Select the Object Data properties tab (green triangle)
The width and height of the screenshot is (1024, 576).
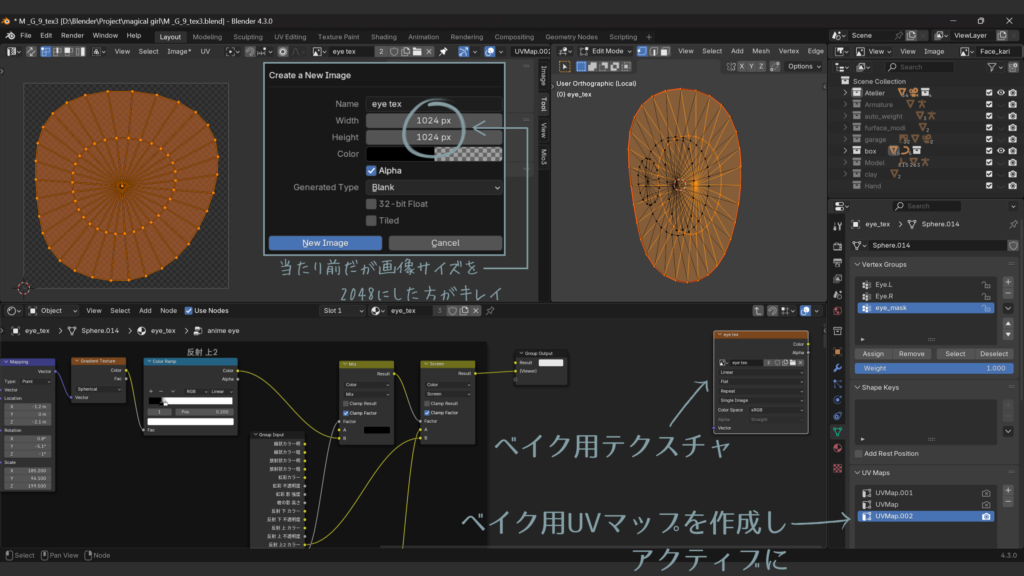pos(837,431)
